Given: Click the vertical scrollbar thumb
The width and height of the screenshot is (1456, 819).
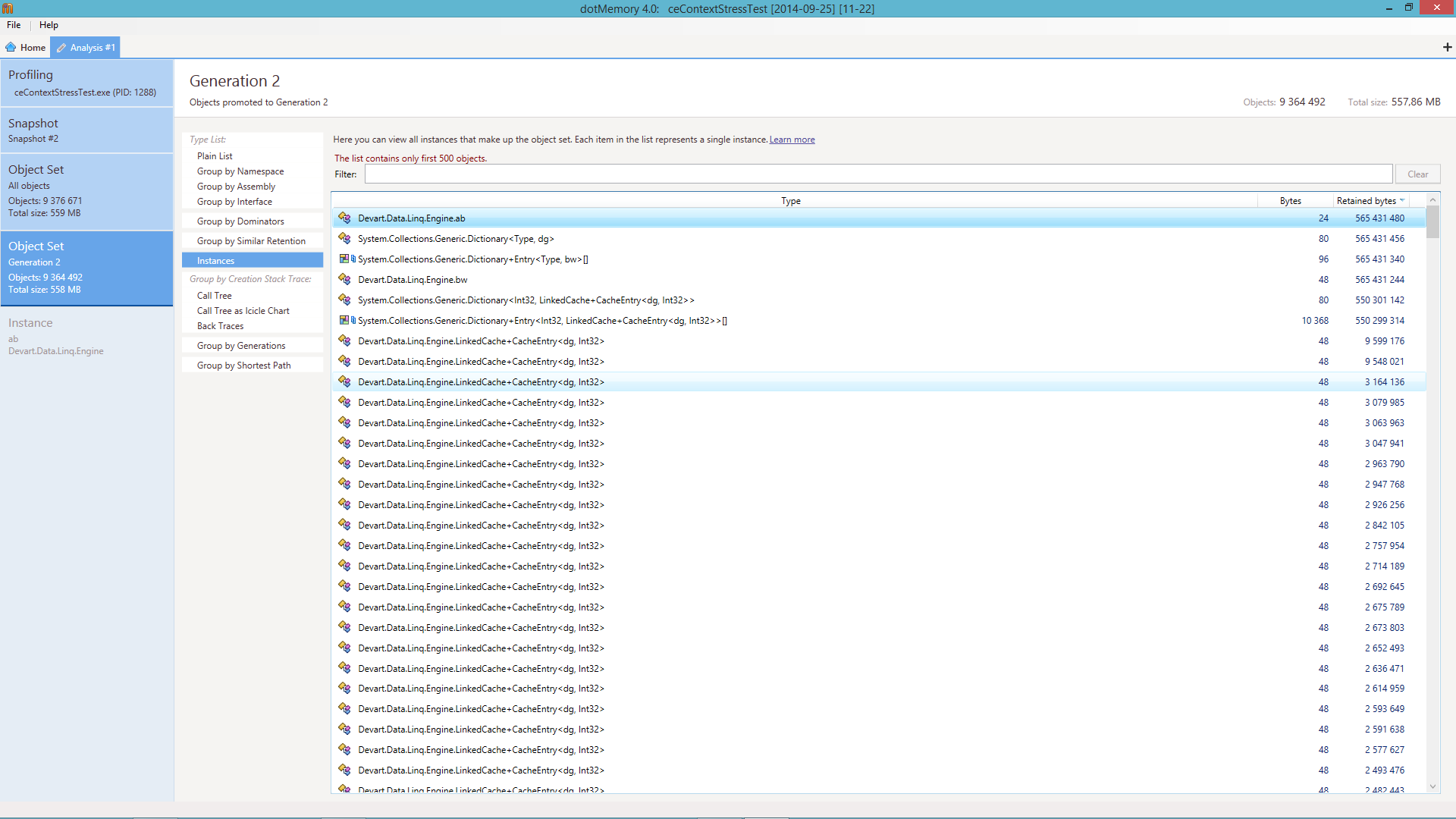Looking at the screenshot, I should point(1432,221).
